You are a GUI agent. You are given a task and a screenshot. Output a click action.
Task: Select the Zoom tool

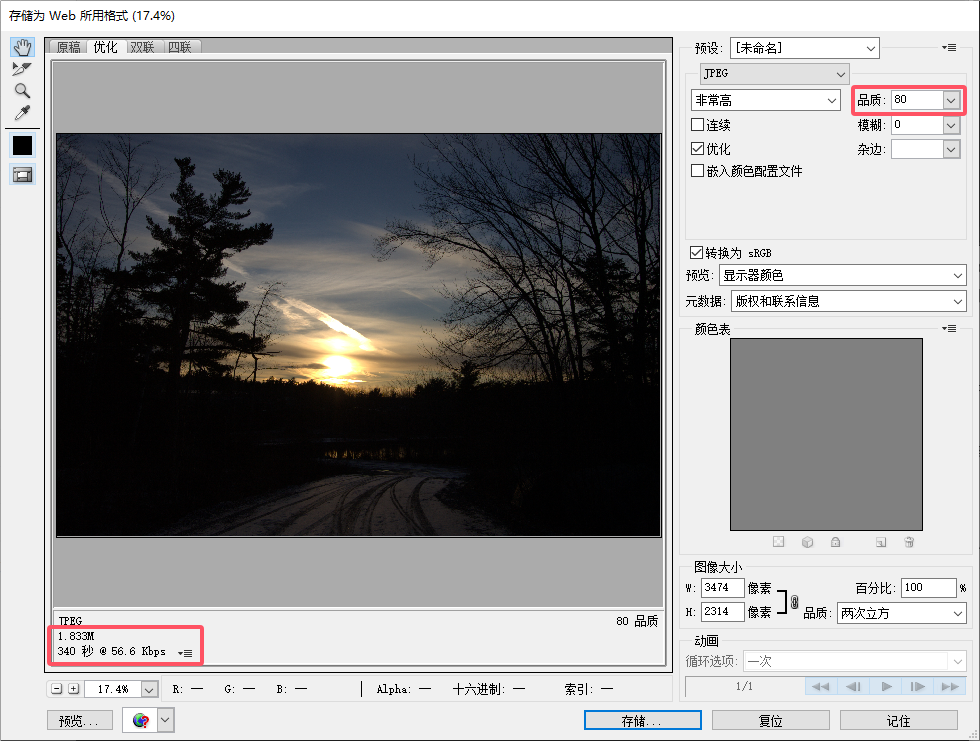click(22, 91)
